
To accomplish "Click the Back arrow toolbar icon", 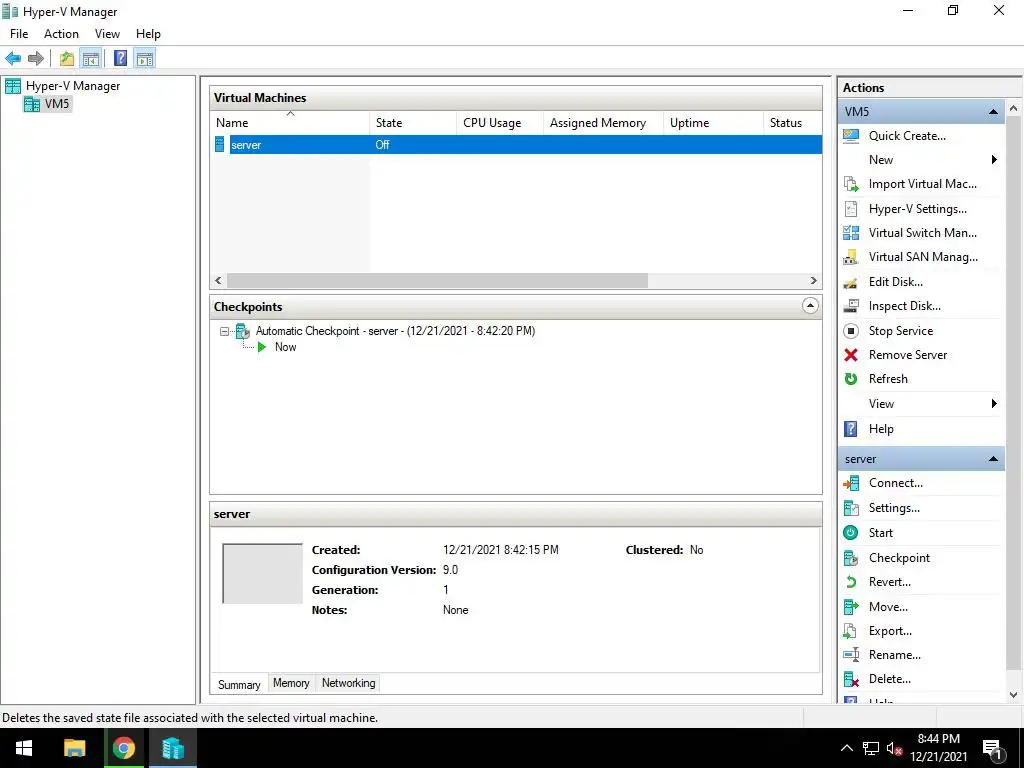I will click(x=13, y=59).
